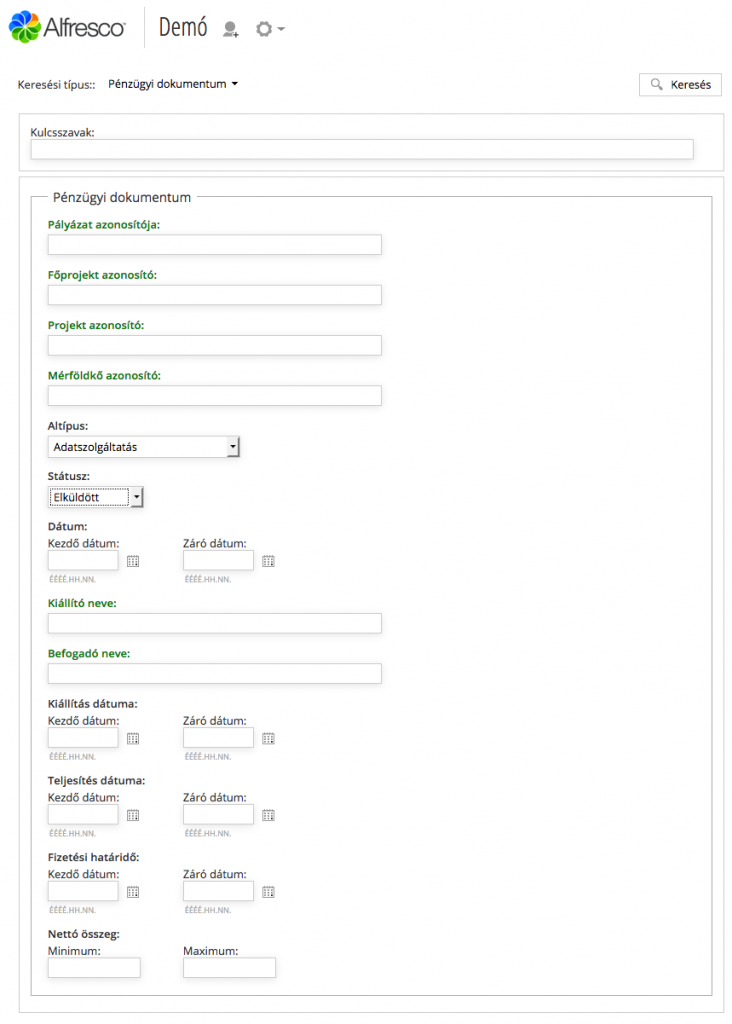732x1024 pixels.
Task: Open the gear settings menu
Action: [x=270, y=29]
